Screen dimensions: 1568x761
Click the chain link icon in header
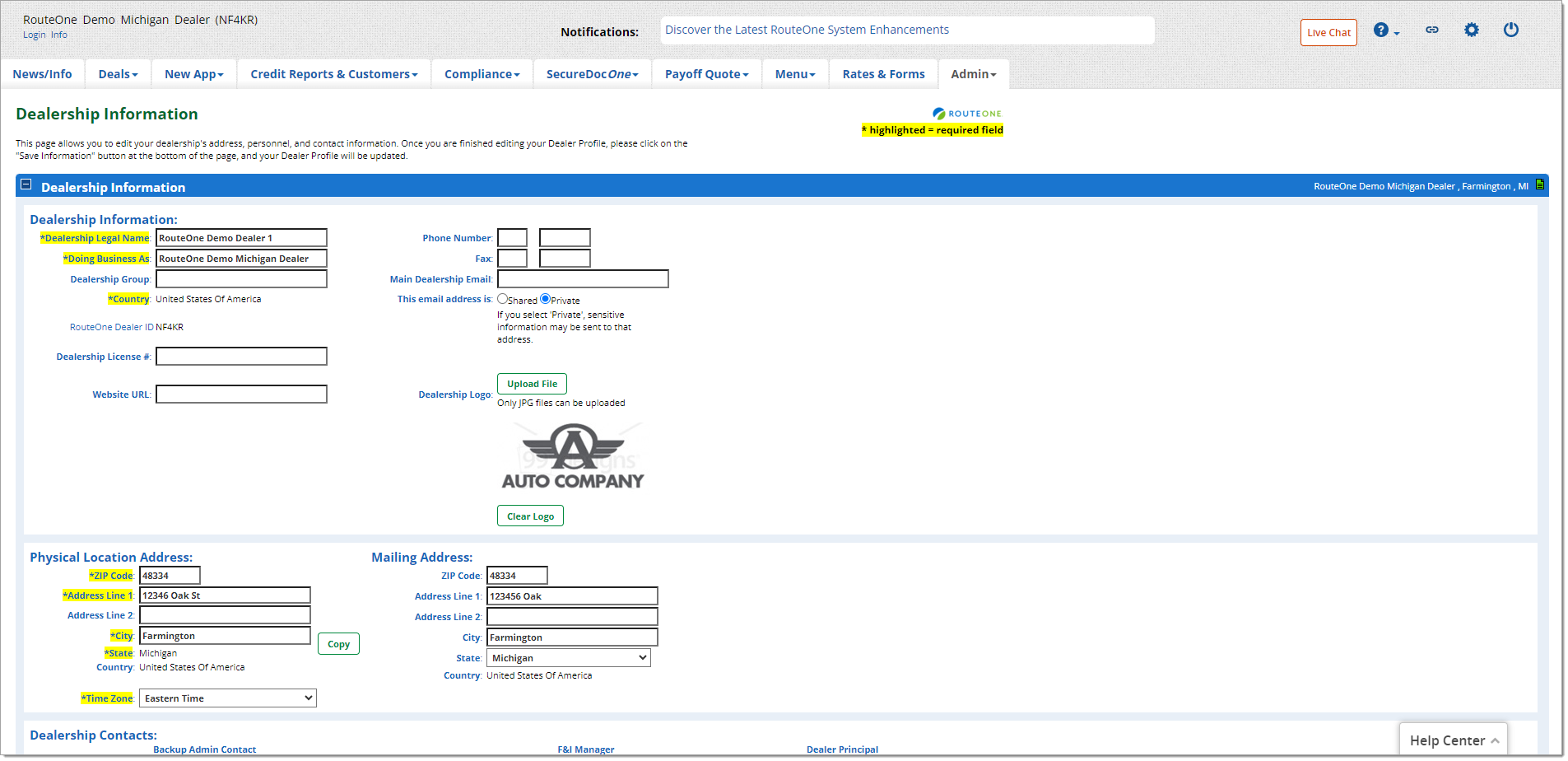tap(1432, 30)
